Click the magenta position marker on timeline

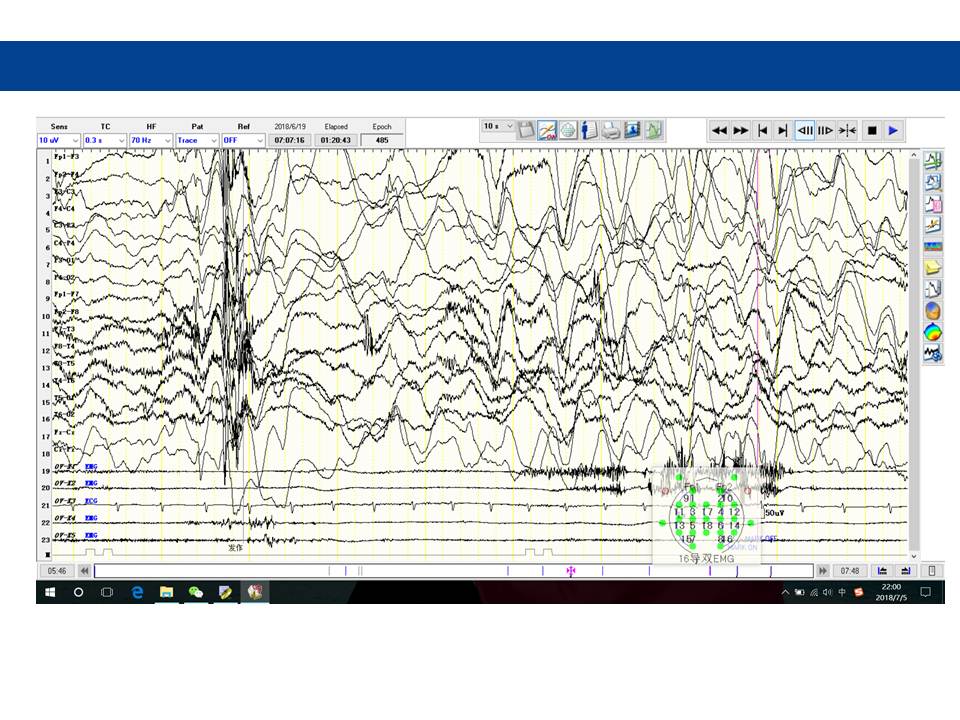coord(571,571)
